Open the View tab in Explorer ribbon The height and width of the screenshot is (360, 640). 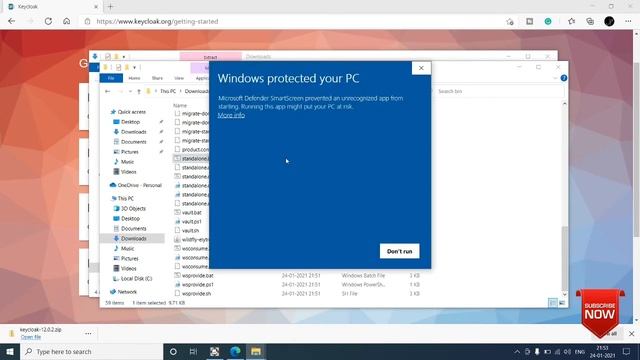tap(179, 78)
